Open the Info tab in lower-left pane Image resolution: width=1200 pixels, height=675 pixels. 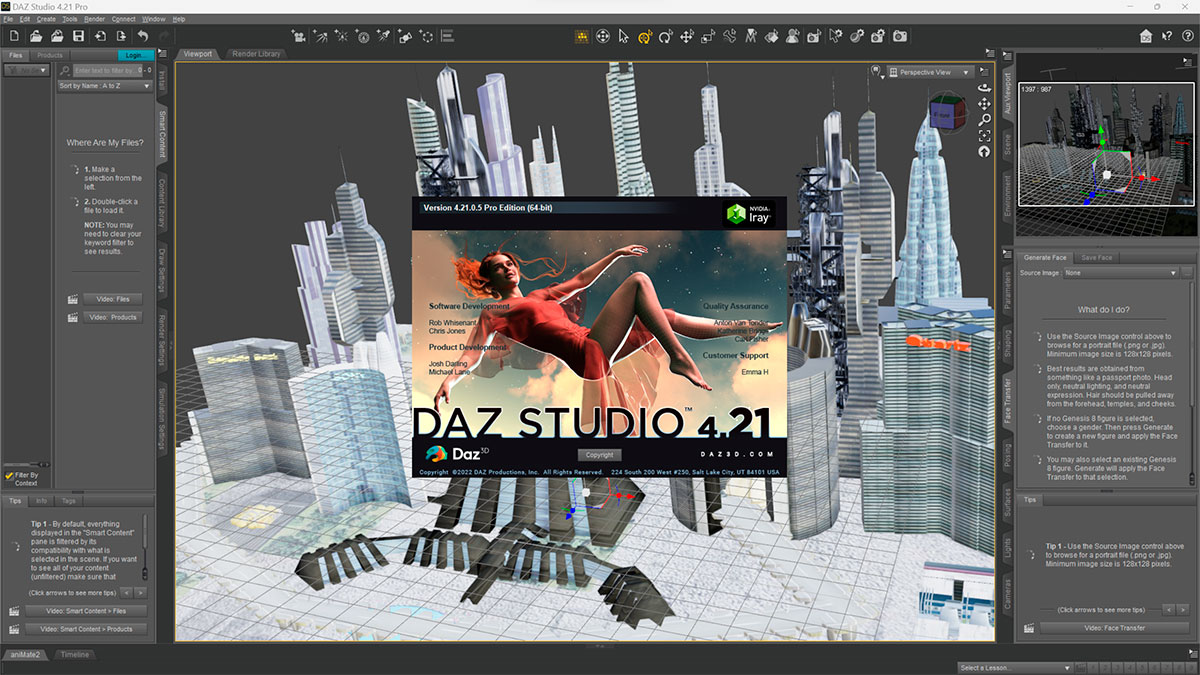coord(42,500)
